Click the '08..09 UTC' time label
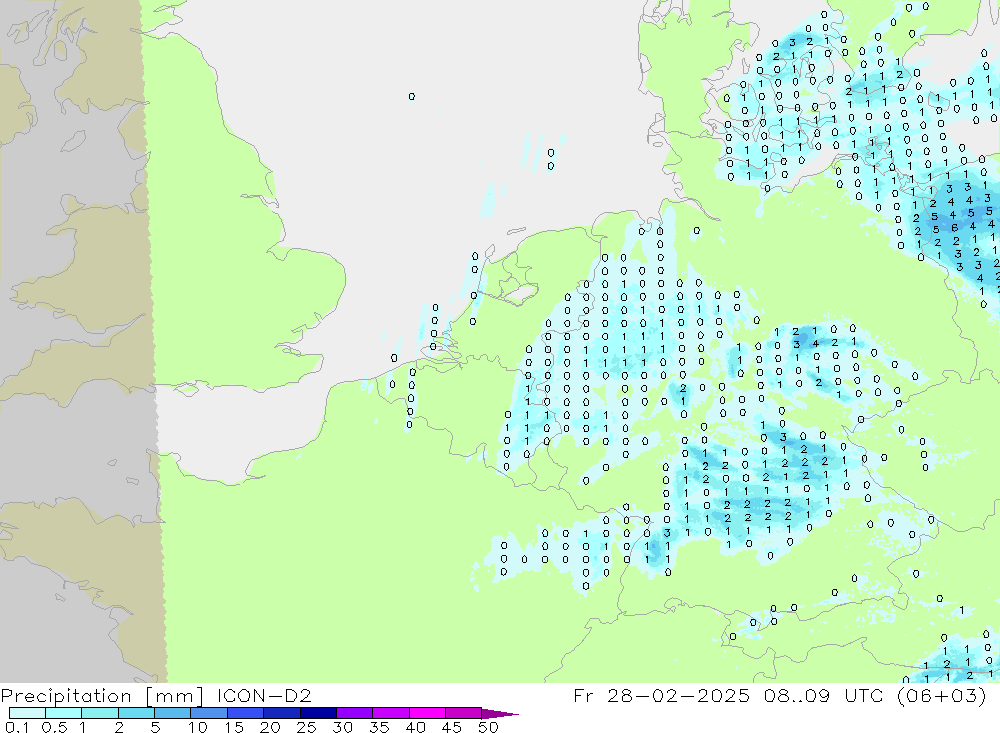Screen dimensions: 1000x733 [823, 695]
